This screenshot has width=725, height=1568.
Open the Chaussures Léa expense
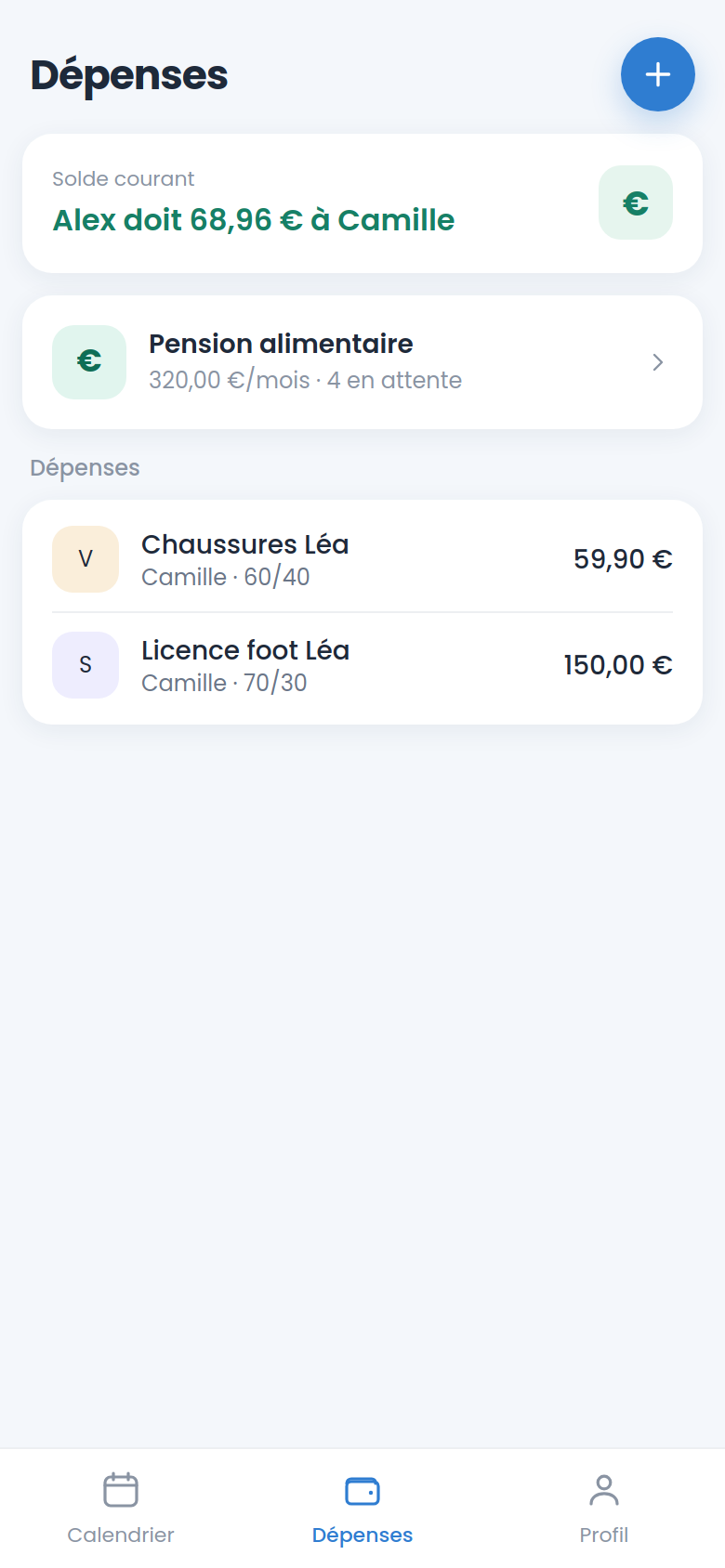point(362,559)
